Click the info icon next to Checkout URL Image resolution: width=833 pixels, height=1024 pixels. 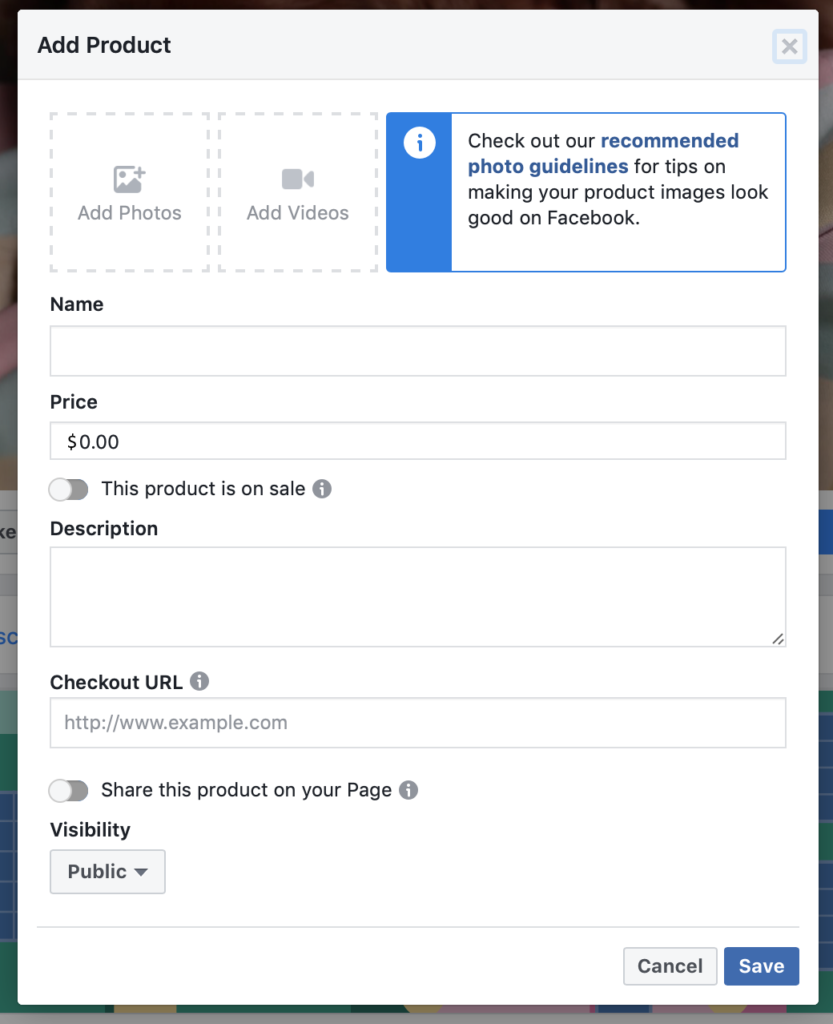(x=199, y=681)
